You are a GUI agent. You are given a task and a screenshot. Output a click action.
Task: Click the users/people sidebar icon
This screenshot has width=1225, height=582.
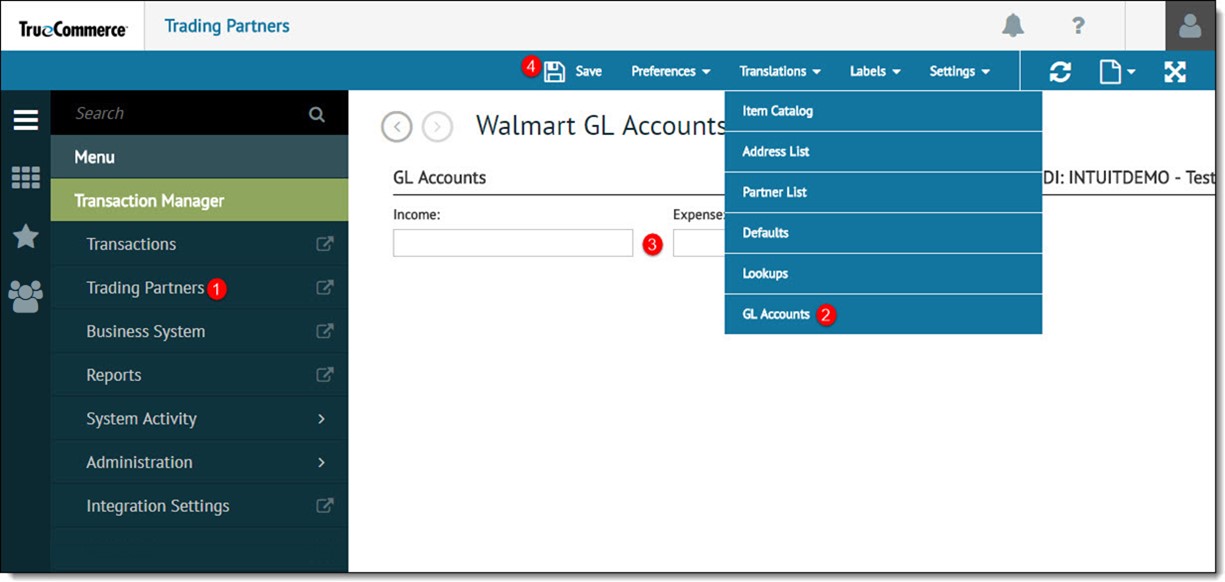pos(25,295)
